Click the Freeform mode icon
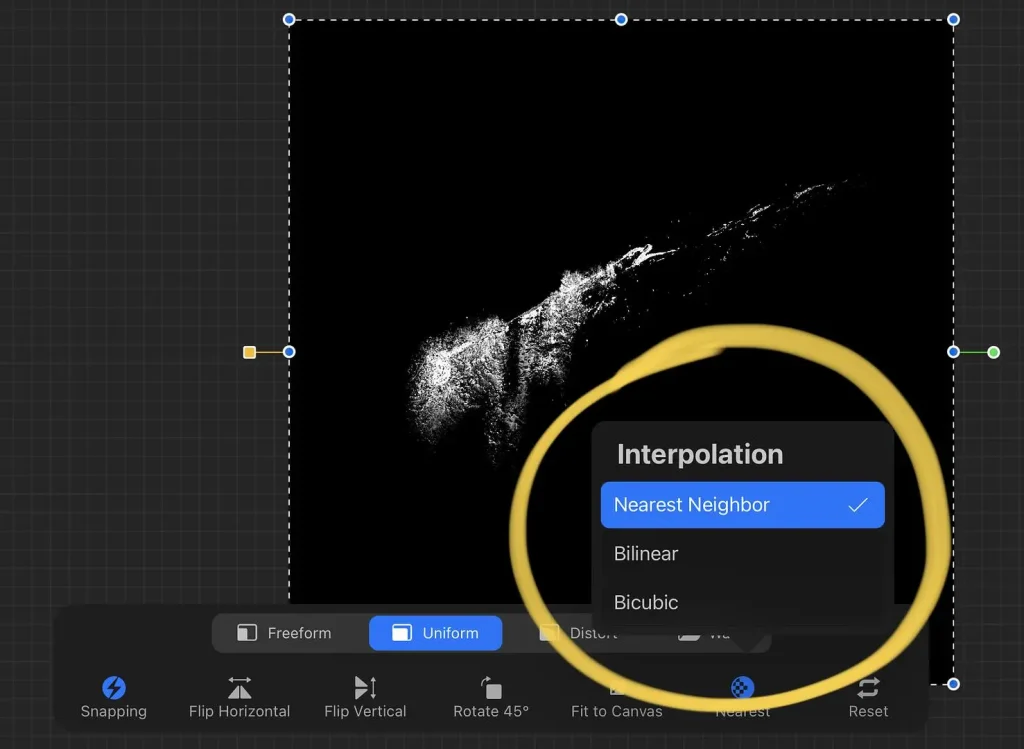Screen dimensions: 1024x749 pos(247,632)
